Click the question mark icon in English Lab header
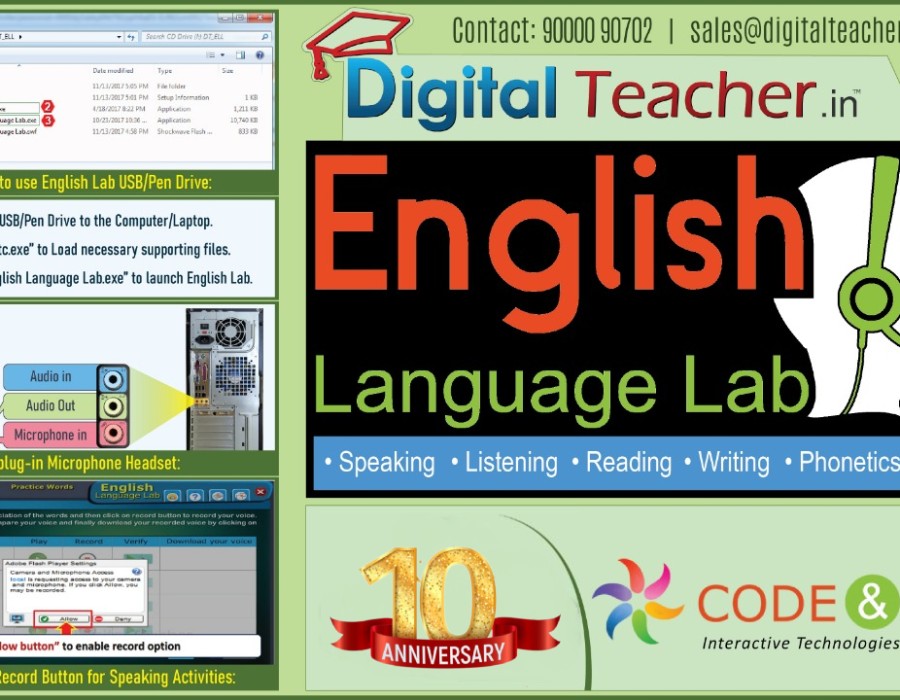Screen dimensions: 900x700 [x=193, y=496]
